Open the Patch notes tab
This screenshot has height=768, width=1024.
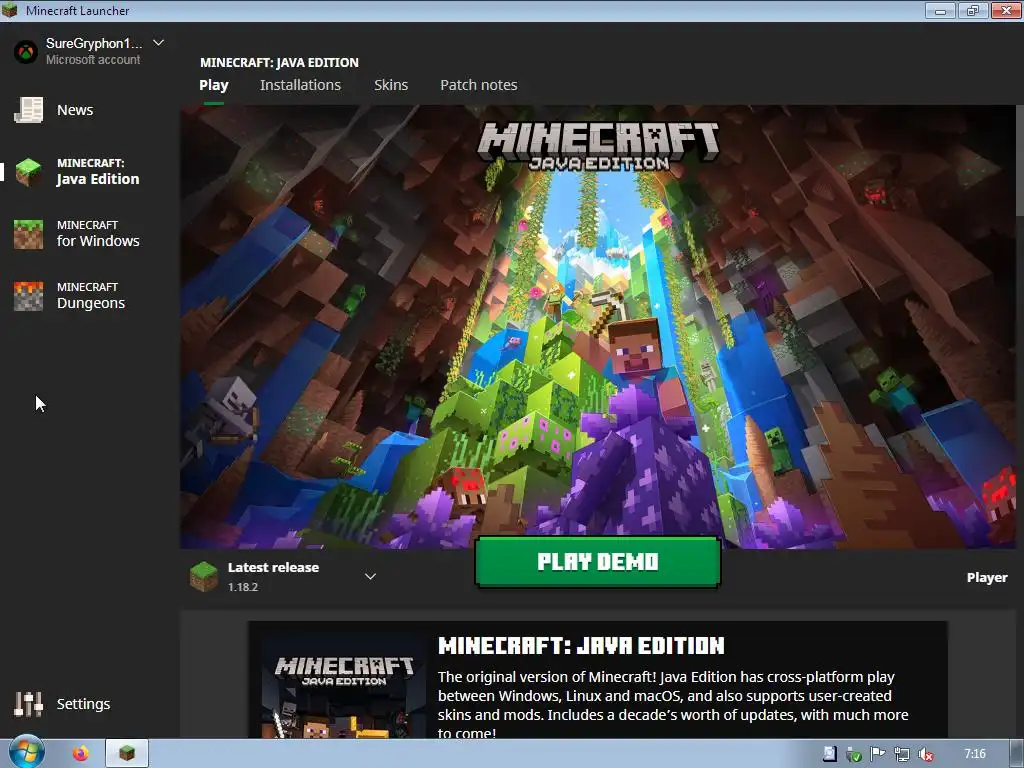pyautogui.click(x=479, y=85)
